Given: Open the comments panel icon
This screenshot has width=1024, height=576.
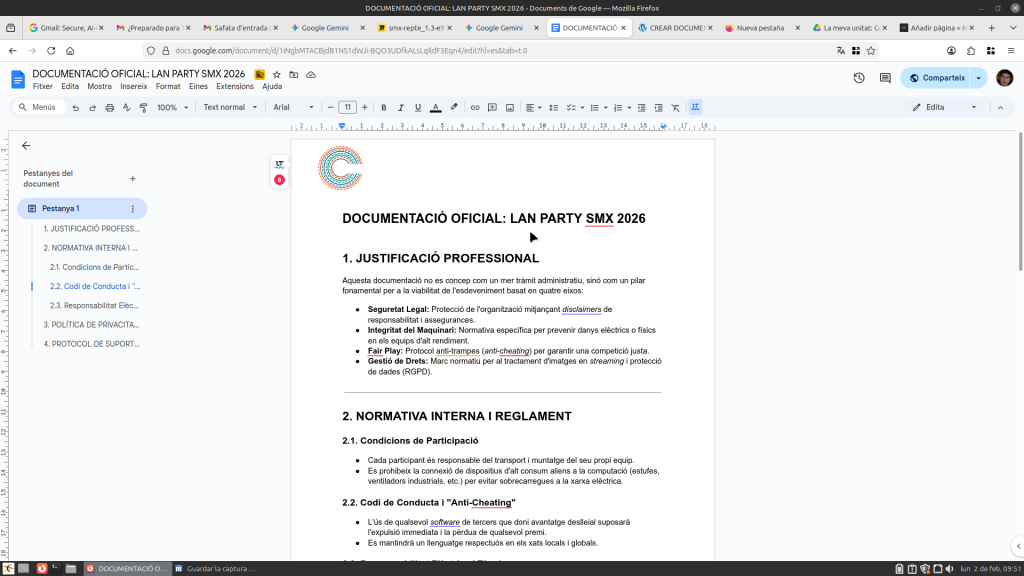Looking at the screenshot, I should 885,78.
